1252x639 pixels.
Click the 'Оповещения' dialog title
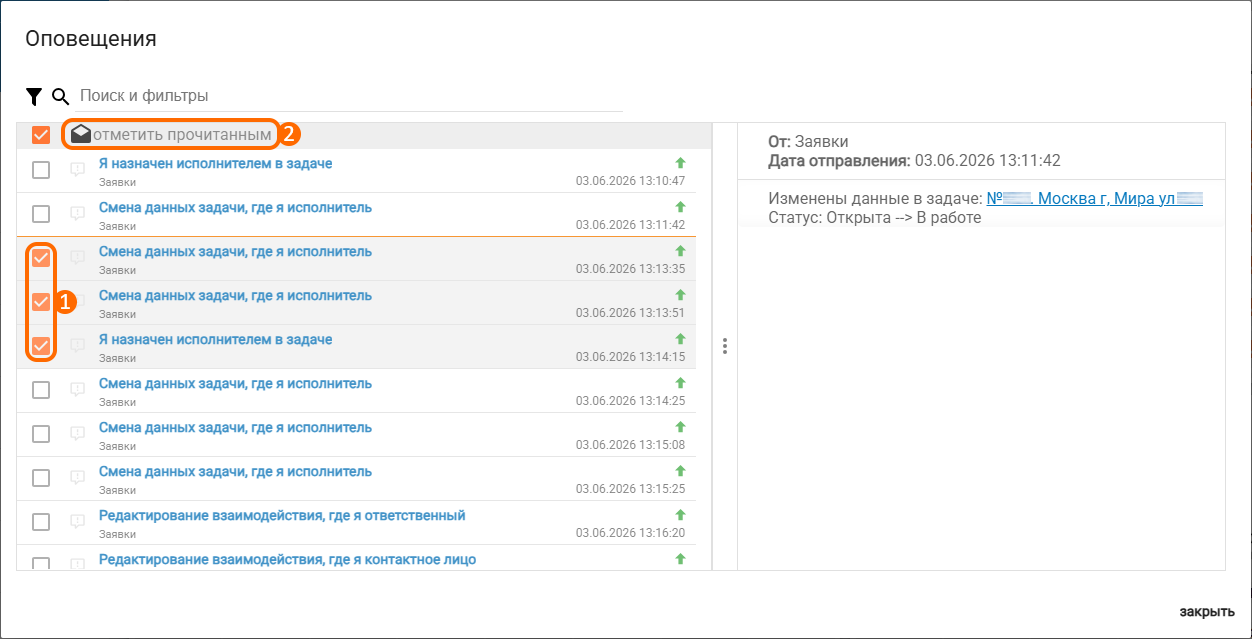click(91, 39)
